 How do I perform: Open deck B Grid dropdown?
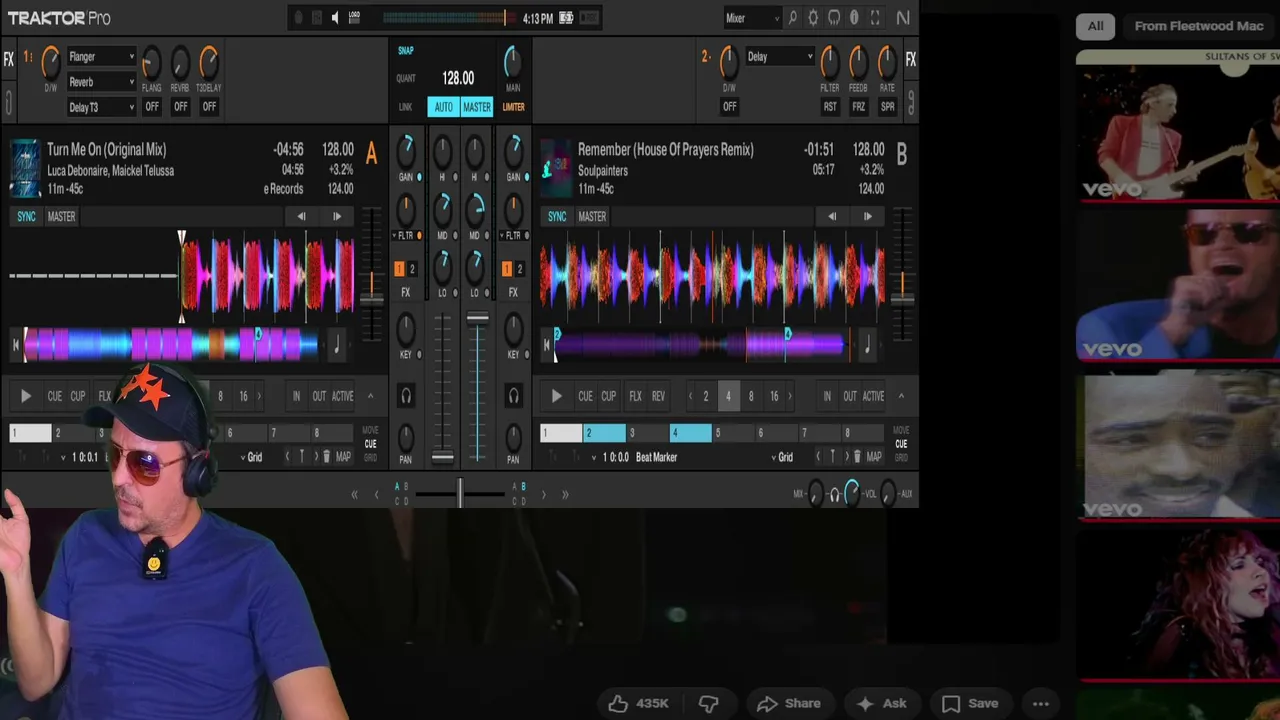[x=780, y=457]
